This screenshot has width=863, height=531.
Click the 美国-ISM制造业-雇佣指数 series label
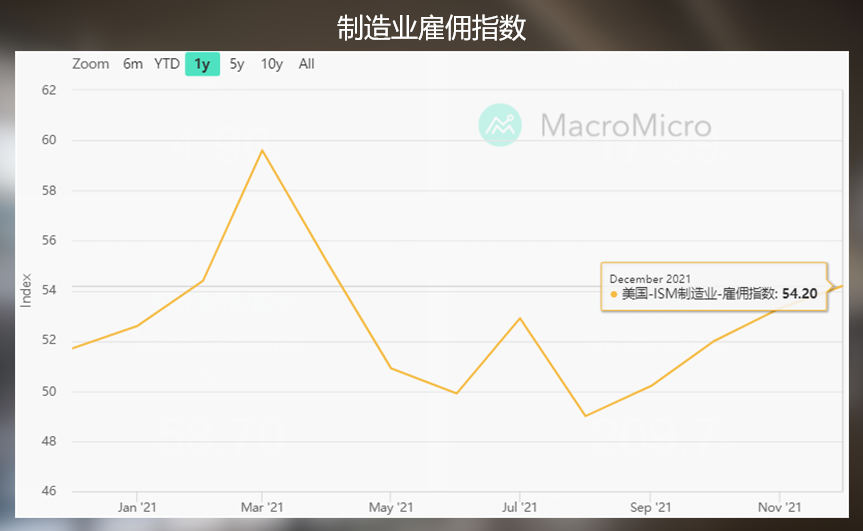click(698, 293)
